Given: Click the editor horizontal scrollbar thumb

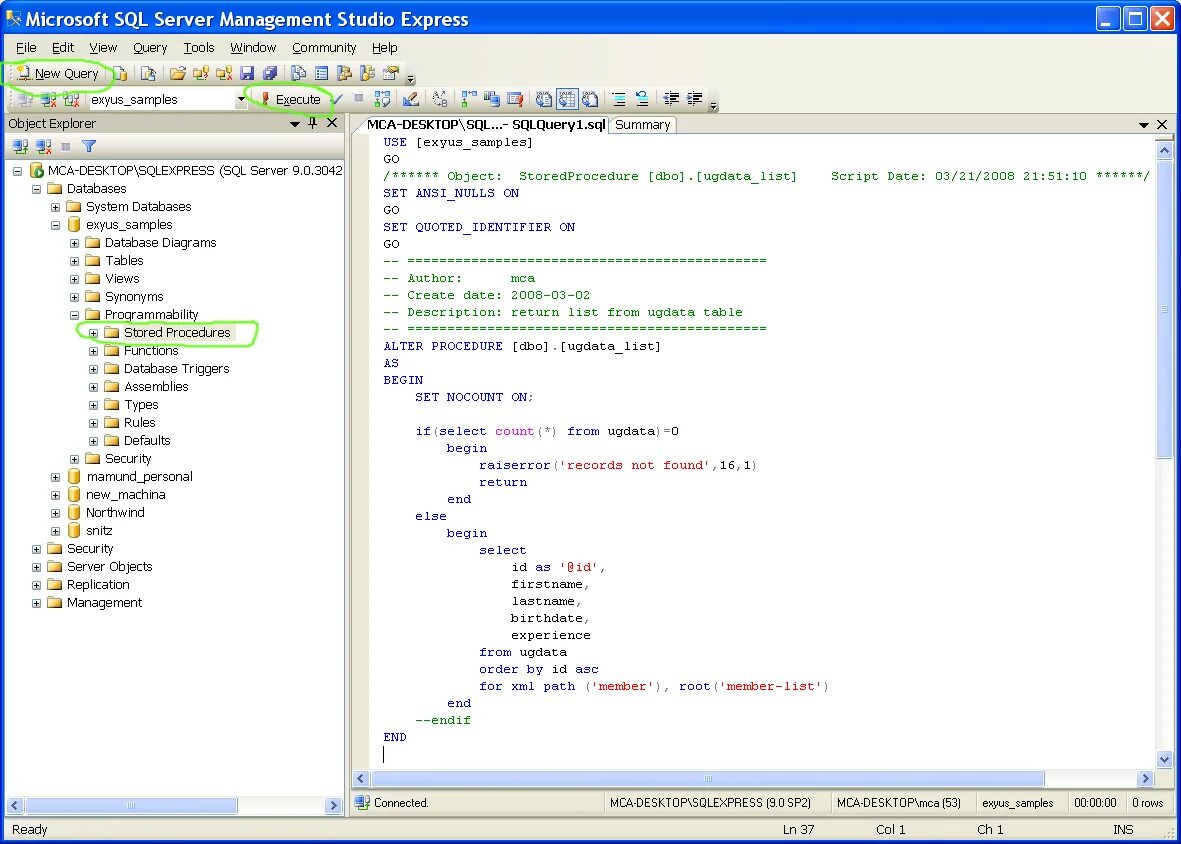Looking at the screenshot, I should point(708,778).
